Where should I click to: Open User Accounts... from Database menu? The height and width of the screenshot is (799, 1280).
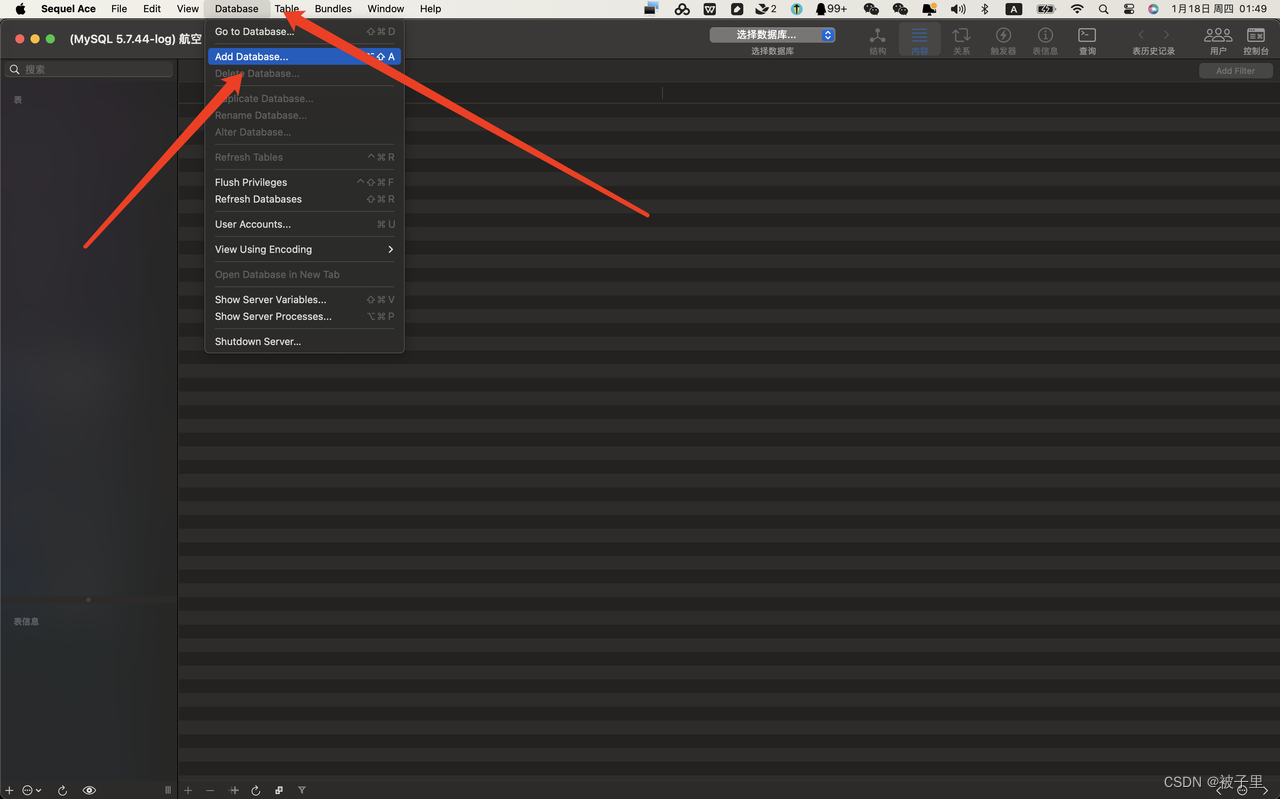(x=304, y=224)
